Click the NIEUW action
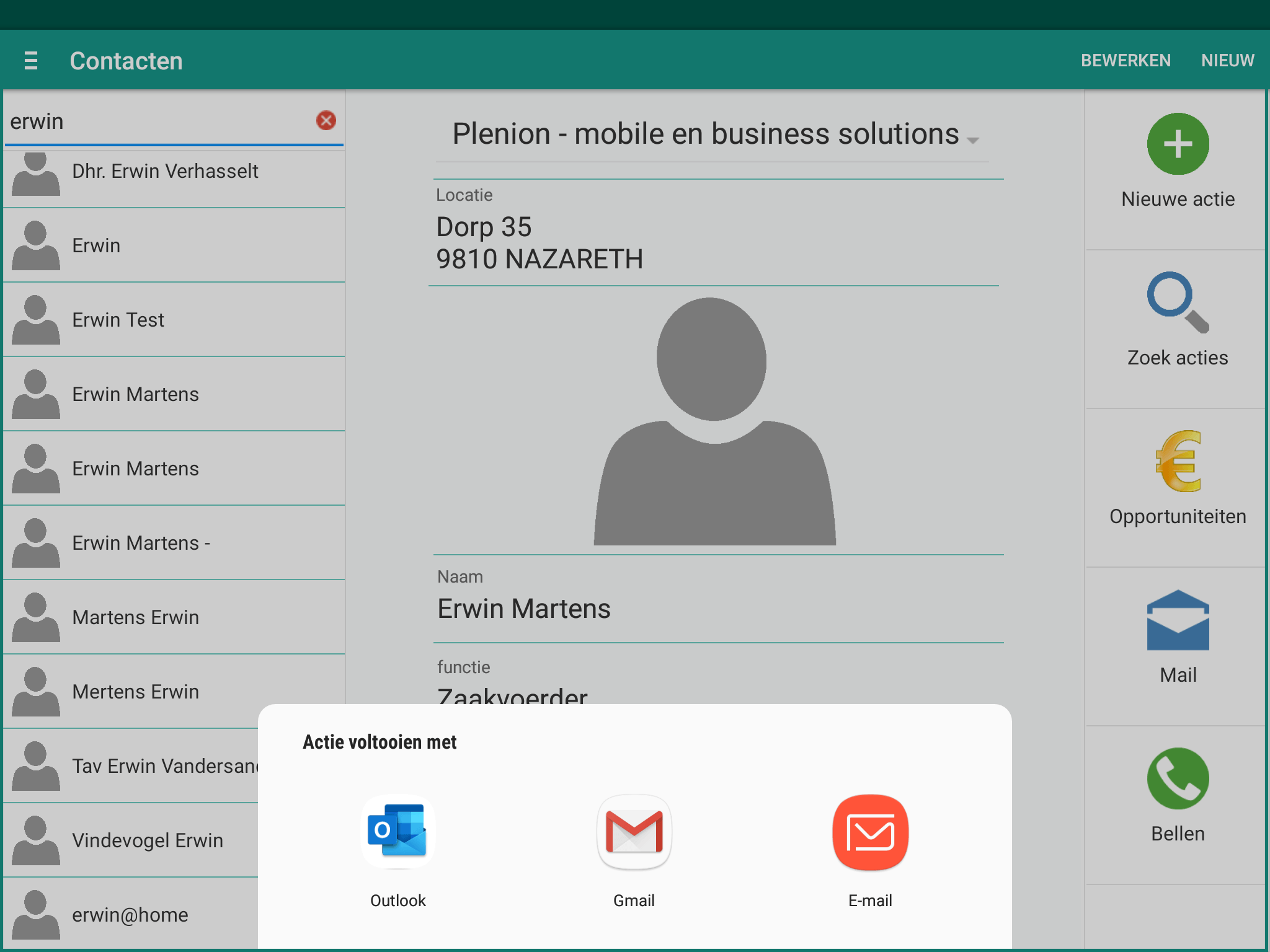 1227,60
